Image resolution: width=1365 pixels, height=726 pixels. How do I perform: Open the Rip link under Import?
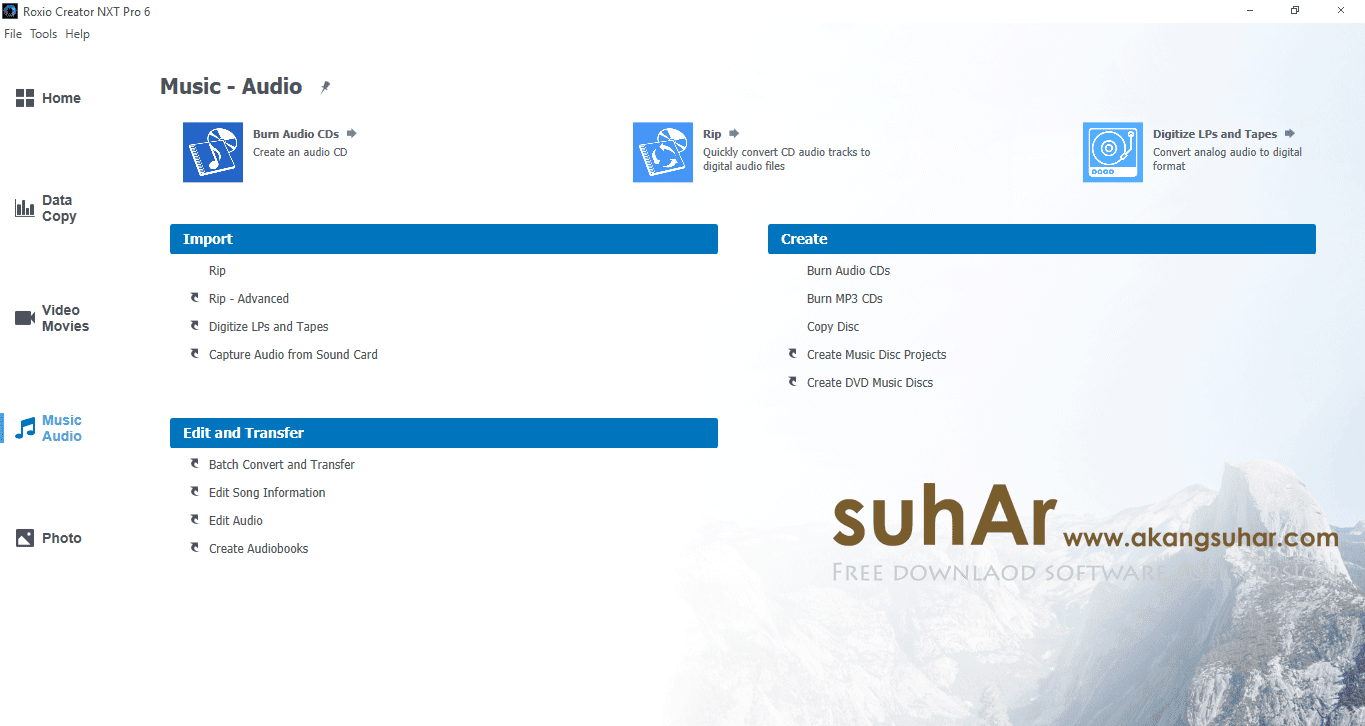tap(217, 271)
